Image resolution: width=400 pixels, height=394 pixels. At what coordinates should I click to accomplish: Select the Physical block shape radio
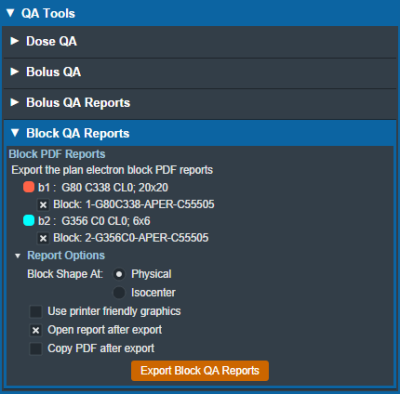[x=119, y=274]
